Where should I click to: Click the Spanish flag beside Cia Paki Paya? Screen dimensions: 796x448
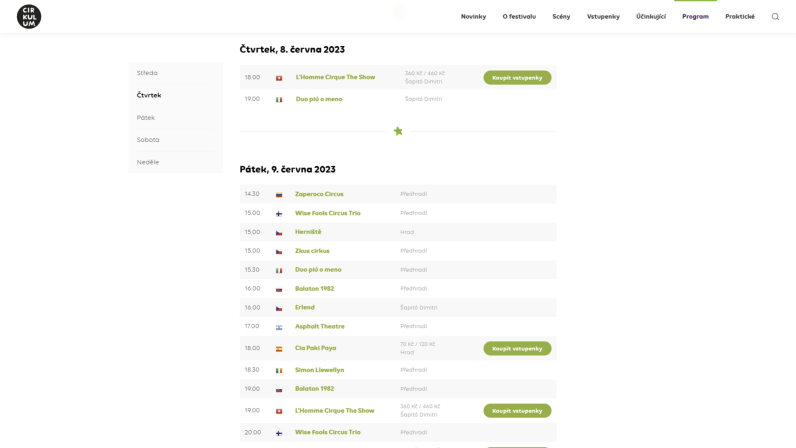pos(279,349)
